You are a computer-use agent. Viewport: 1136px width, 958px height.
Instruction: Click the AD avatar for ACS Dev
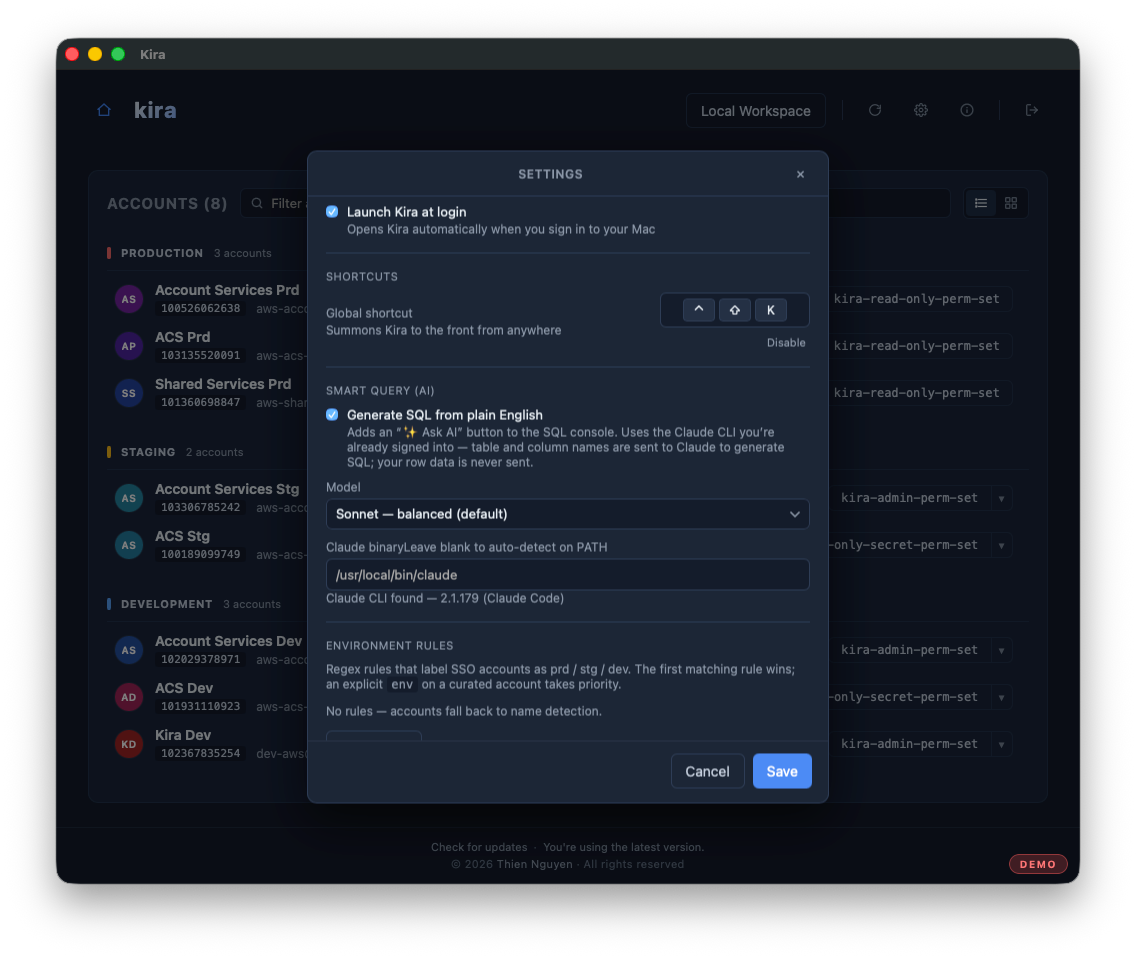129,698
